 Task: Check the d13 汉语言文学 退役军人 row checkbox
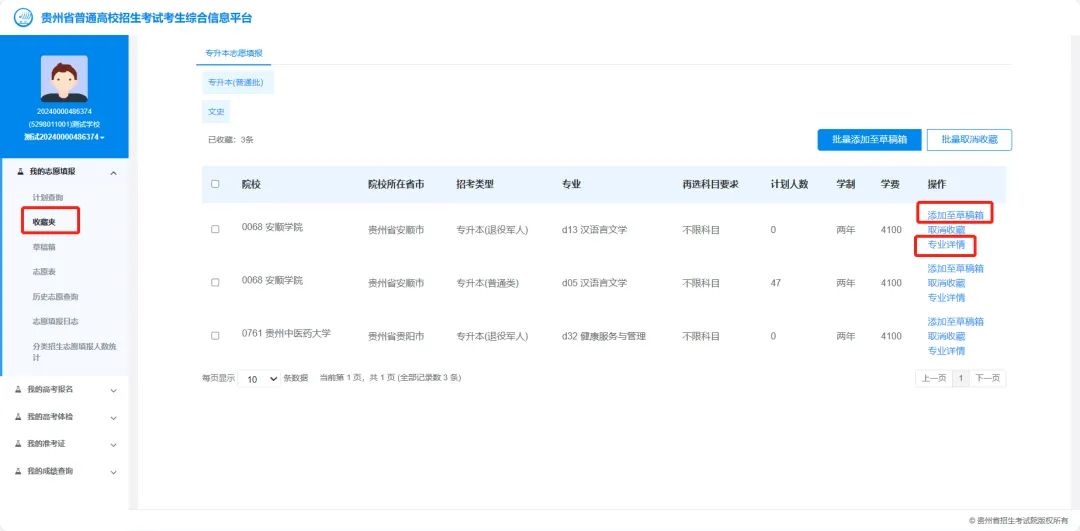(215, 229)
